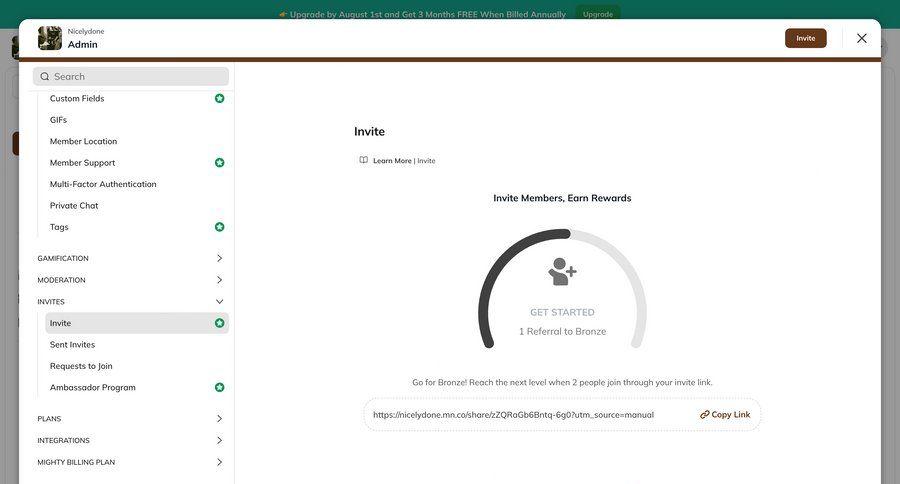Click the star badge on the Invite row
Viewport: 900px width, 484px height.
219,323
